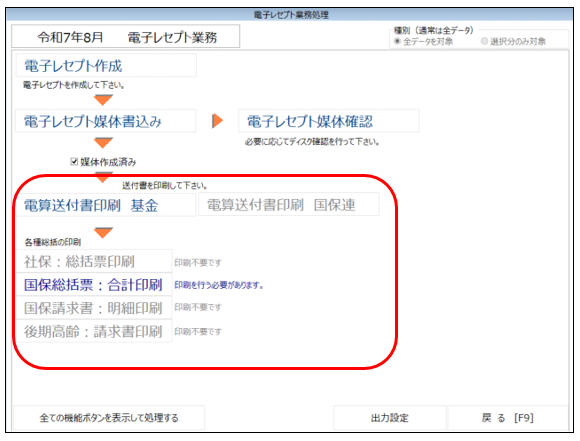Click 国保総括票:合計印刷 button
Screen dimensions: 580x441
click(x=94, y=285)
